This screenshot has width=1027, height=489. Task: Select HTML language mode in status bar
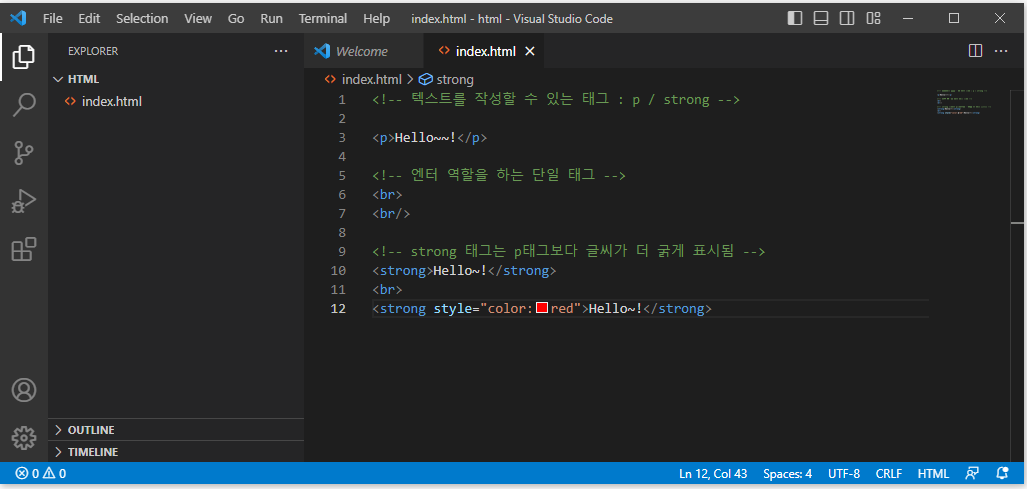[x=933, y=473]
